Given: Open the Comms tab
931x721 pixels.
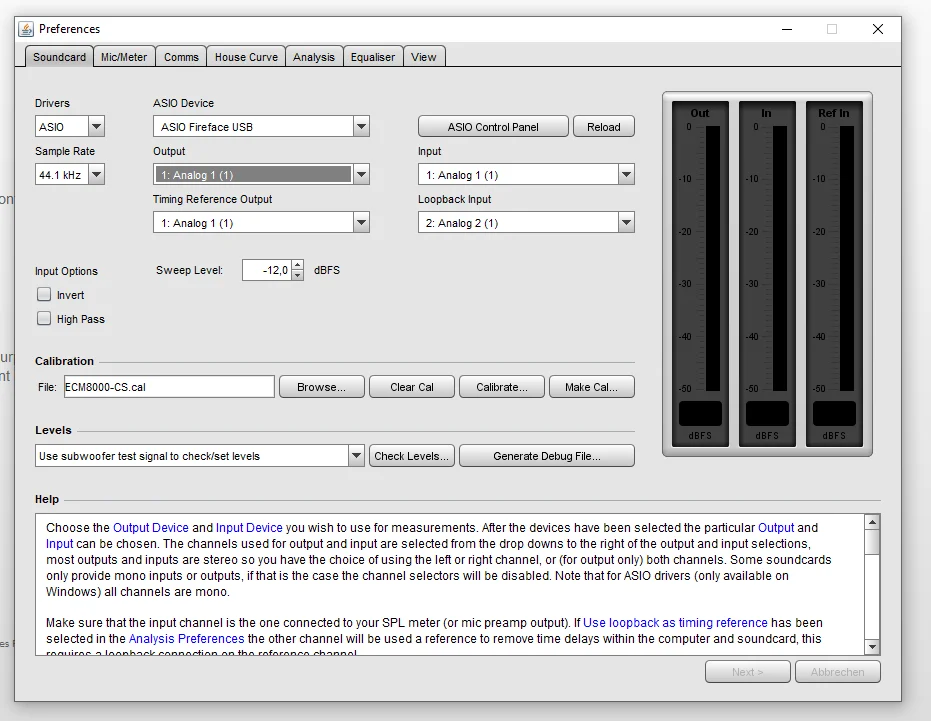Looking at the screenshot, I should (181, 57).
